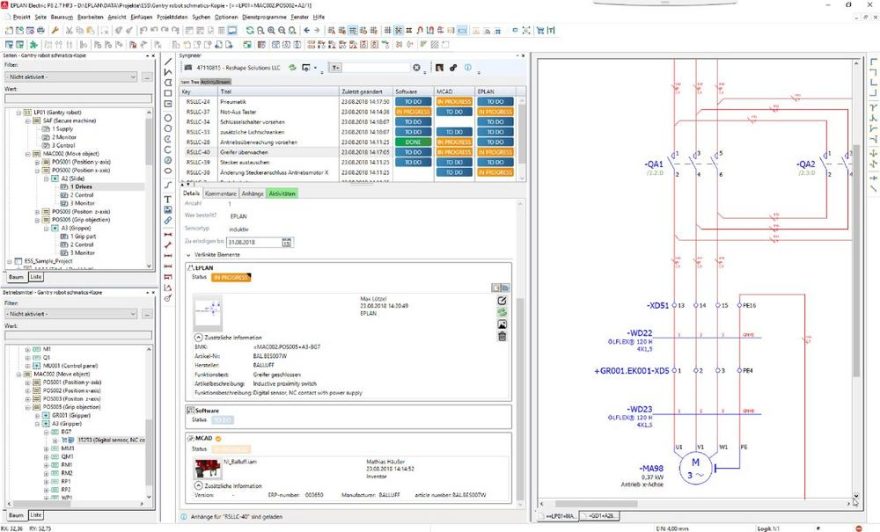Collapse 'Zusätzliche Information' under MCAD
880x532 pixels.
point(198,485)
